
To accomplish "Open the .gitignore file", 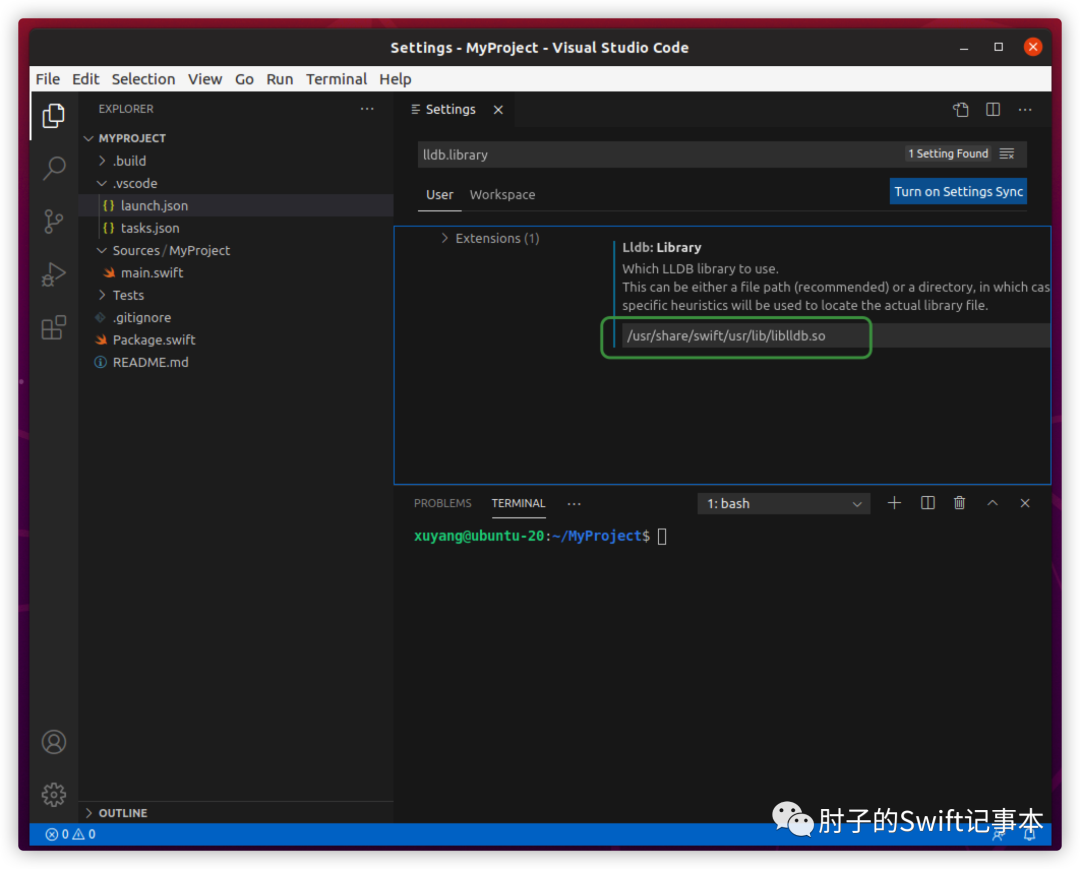I will 236,317.
